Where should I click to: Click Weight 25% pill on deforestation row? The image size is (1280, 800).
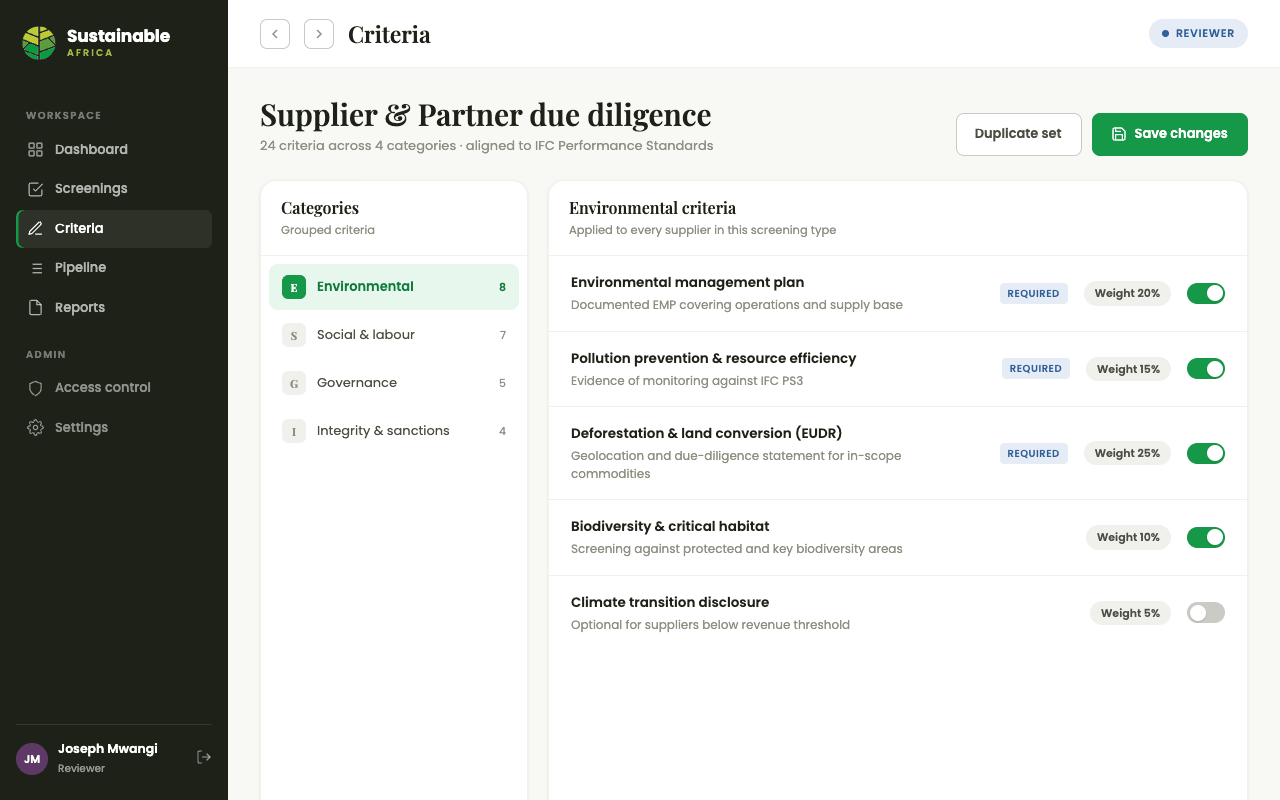click(1127, 453)
